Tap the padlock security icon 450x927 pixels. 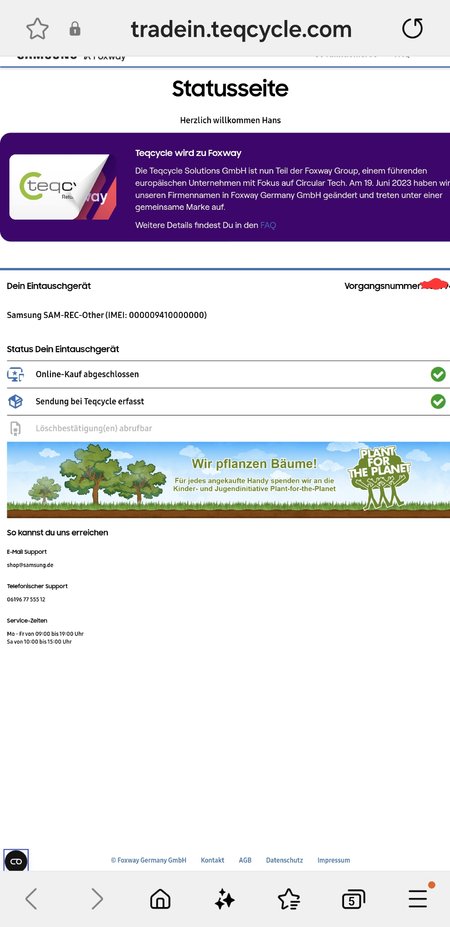click(x=75, y=28)
